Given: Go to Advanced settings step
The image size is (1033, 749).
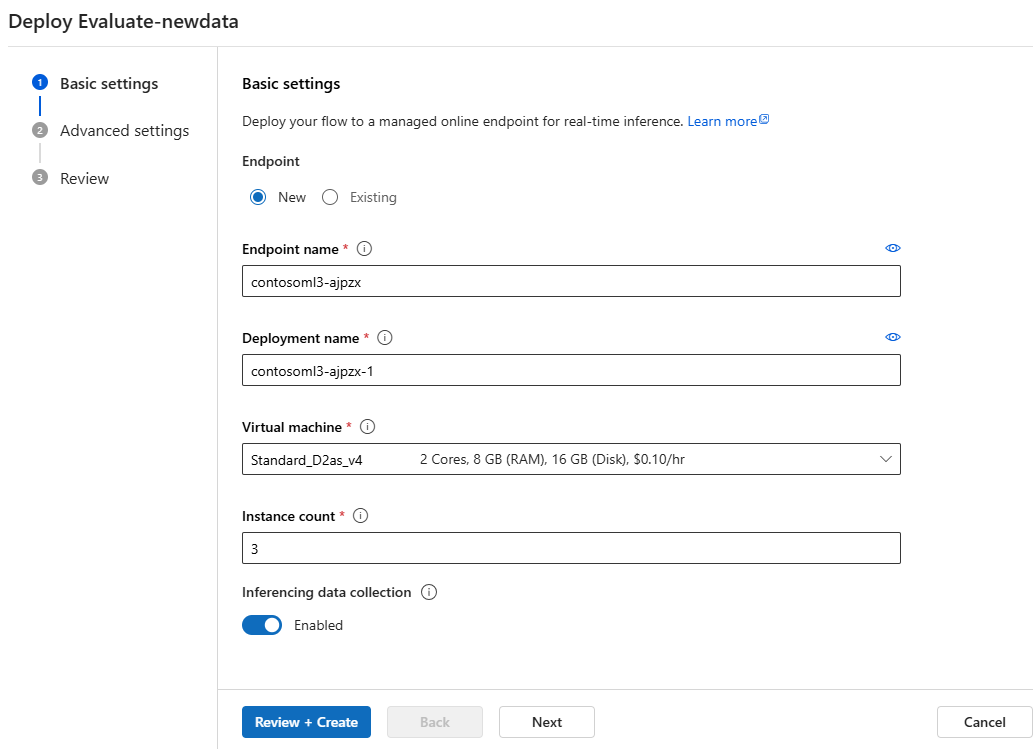Looking at the screenshot, I should pos(124,131).
